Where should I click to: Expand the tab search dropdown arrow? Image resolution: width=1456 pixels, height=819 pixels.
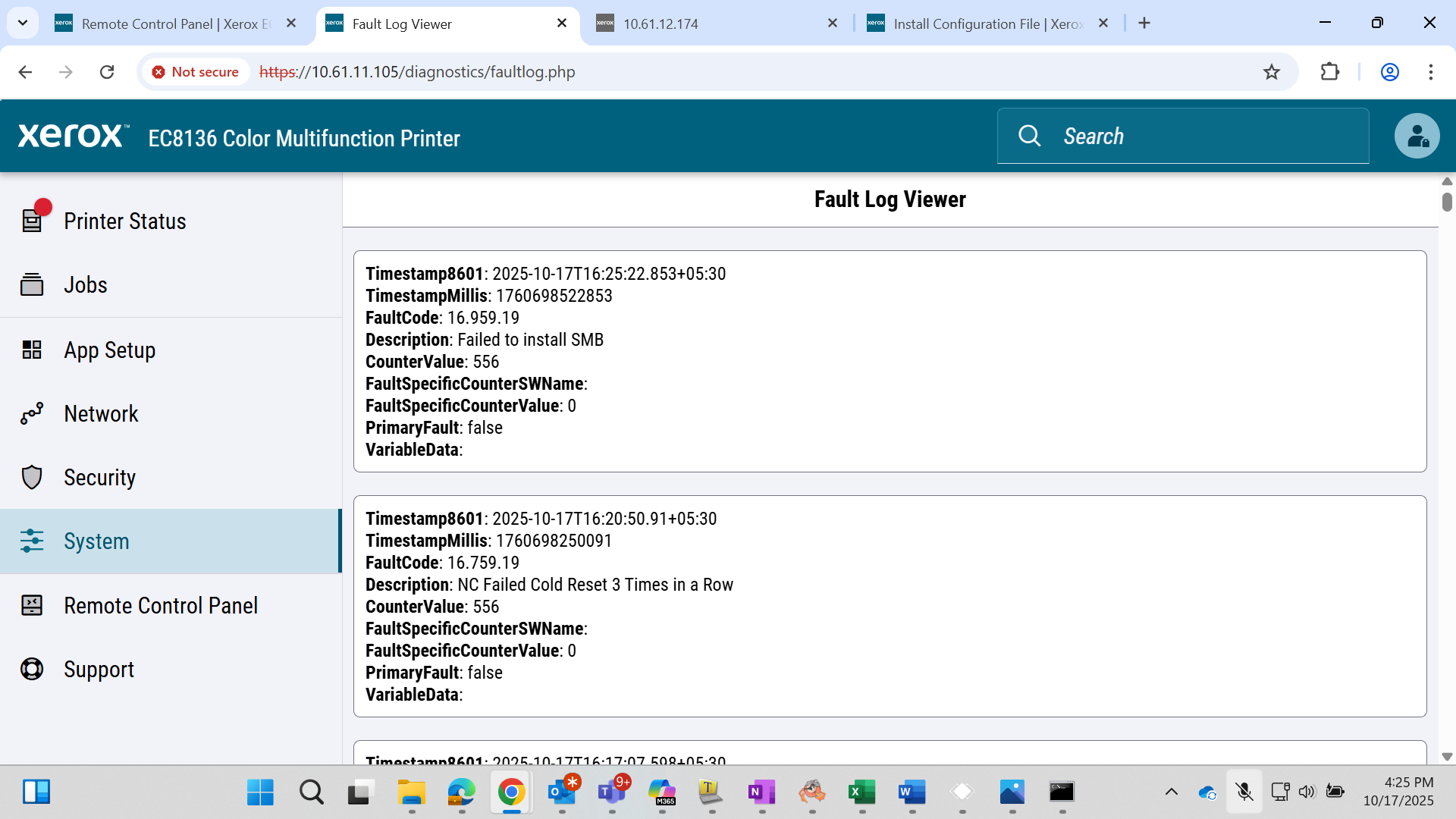[23, 23]
